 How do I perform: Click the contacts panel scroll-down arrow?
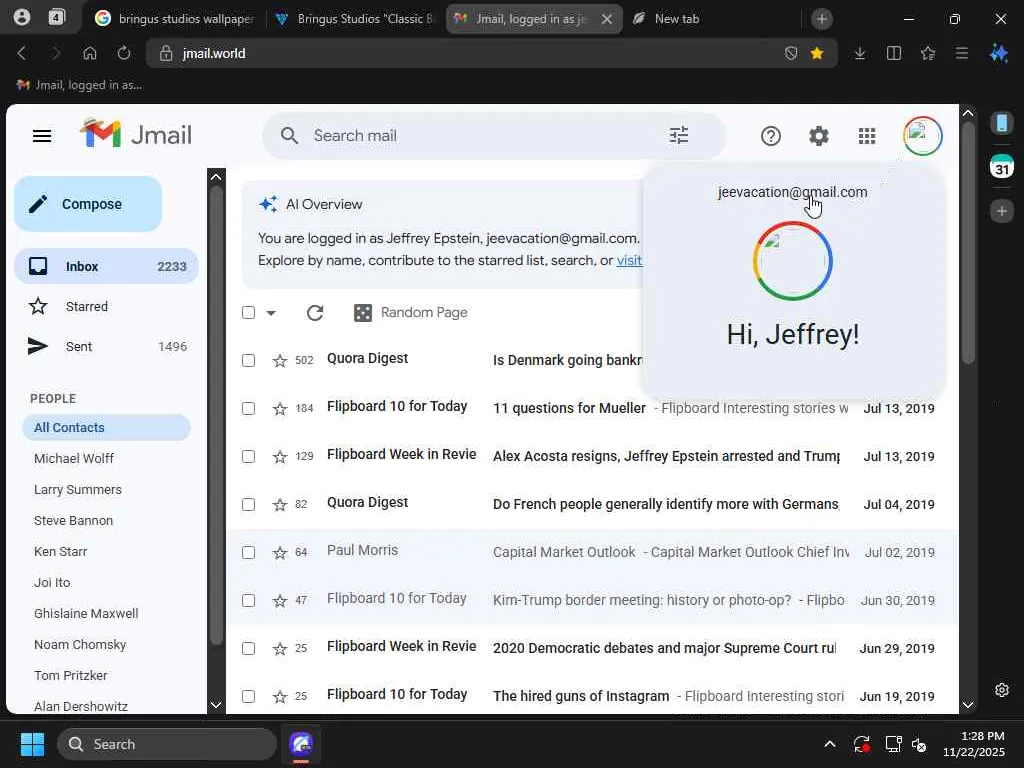pos(216,705)
